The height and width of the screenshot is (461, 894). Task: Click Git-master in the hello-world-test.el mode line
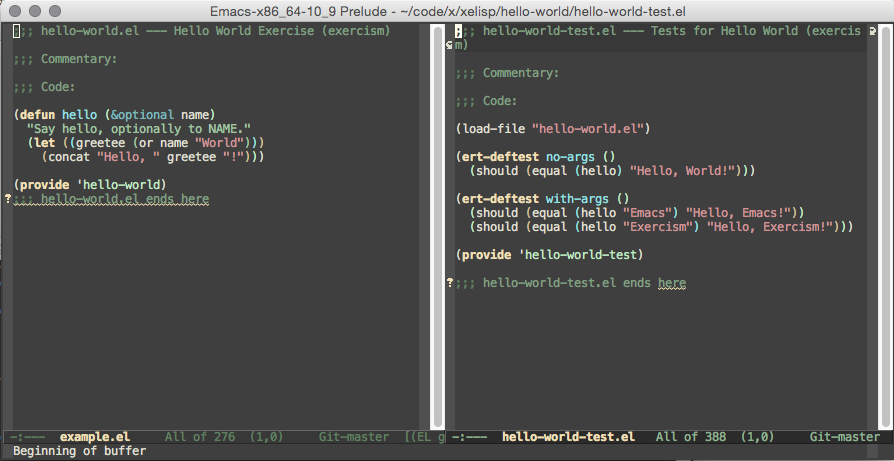pos(845,437)
